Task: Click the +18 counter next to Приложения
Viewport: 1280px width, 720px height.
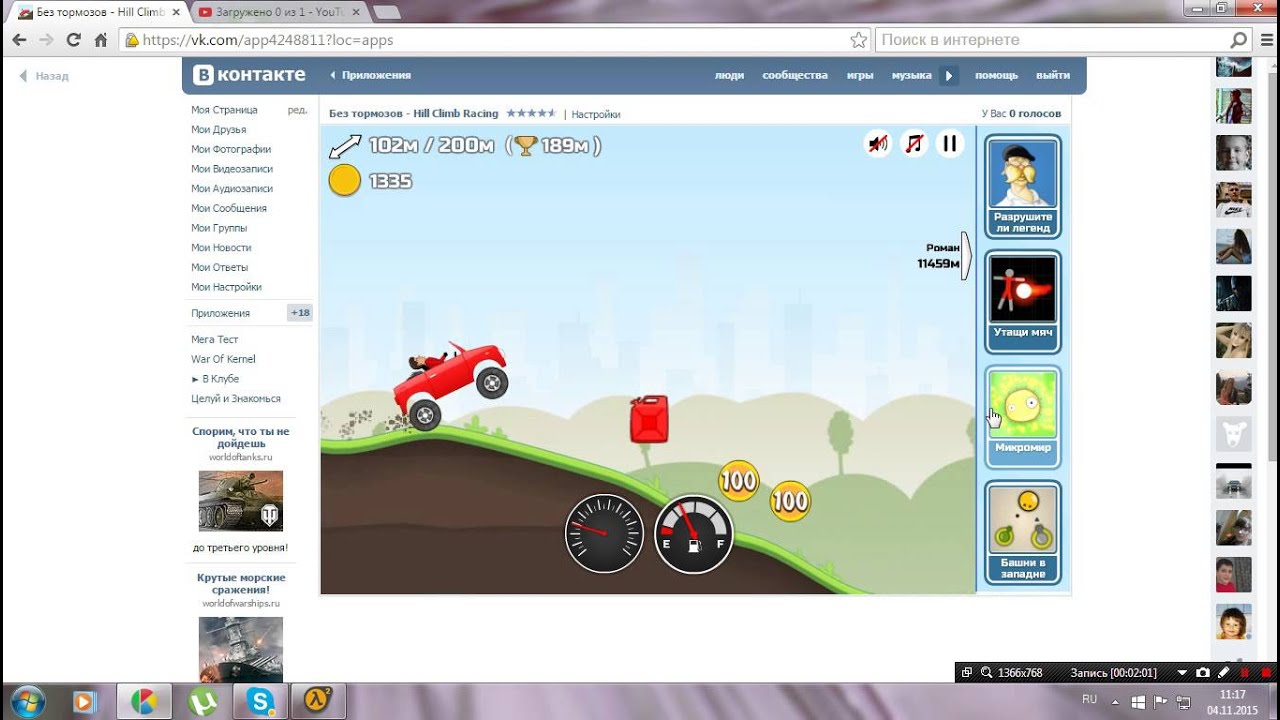Action: [x=300, y=313]
